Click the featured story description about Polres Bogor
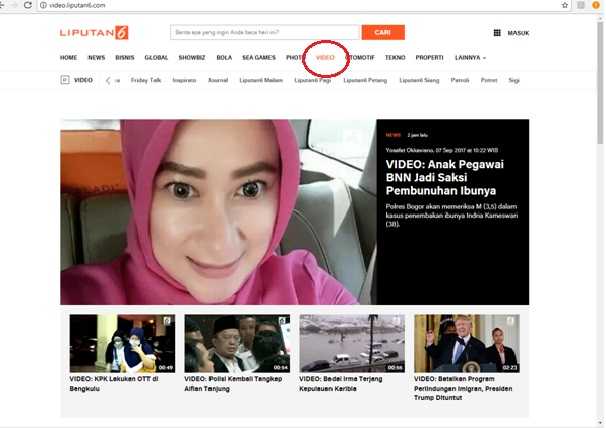Viewport: 606px width, 428px height. click(x=451, y=215)
